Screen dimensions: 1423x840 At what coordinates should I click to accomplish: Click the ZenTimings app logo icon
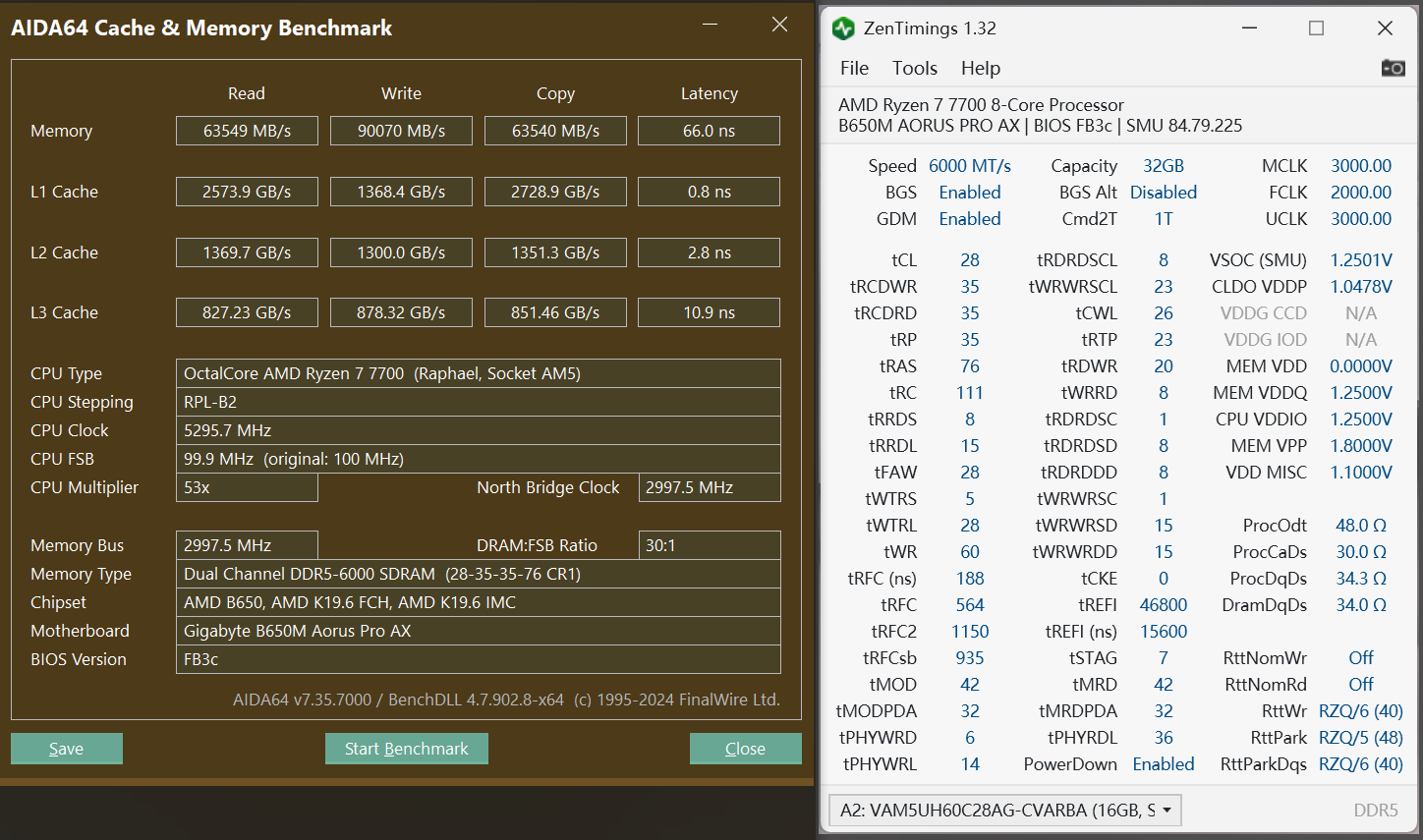[843, 28]
